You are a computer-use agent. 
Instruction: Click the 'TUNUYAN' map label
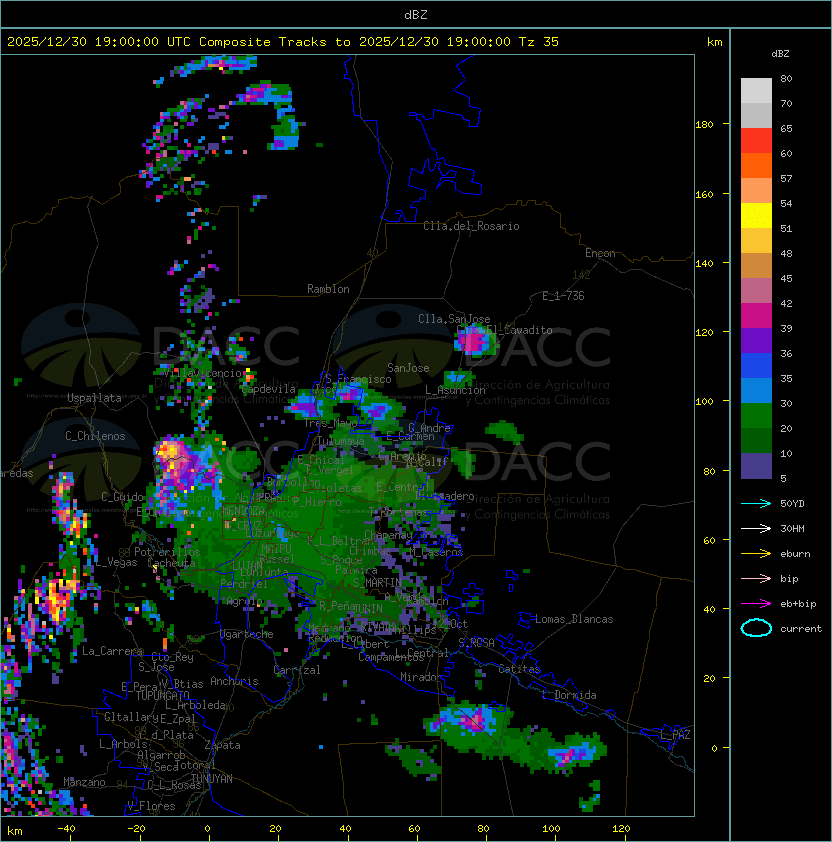(x=212, y=779)
